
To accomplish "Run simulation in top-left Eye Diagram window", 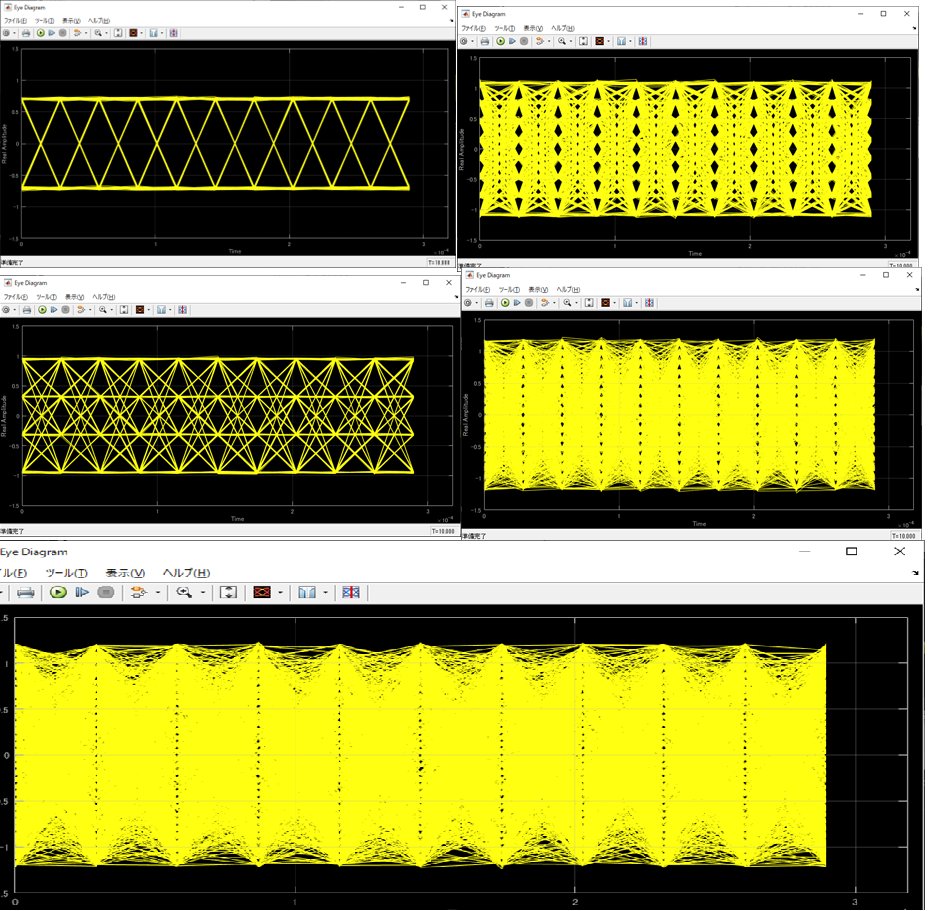I will click(x=40, y=33).
